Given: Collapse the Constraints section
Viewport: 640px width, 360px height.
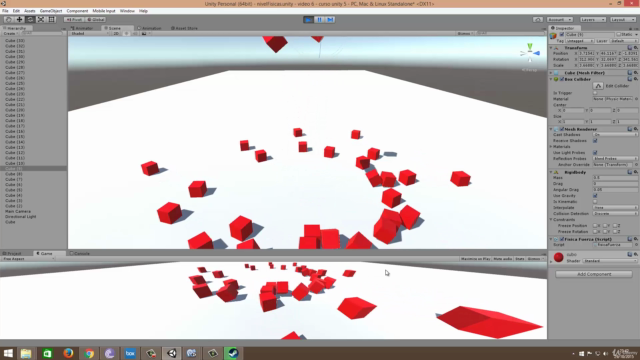Looking at the screenshot, I should (x=551, y=220).
